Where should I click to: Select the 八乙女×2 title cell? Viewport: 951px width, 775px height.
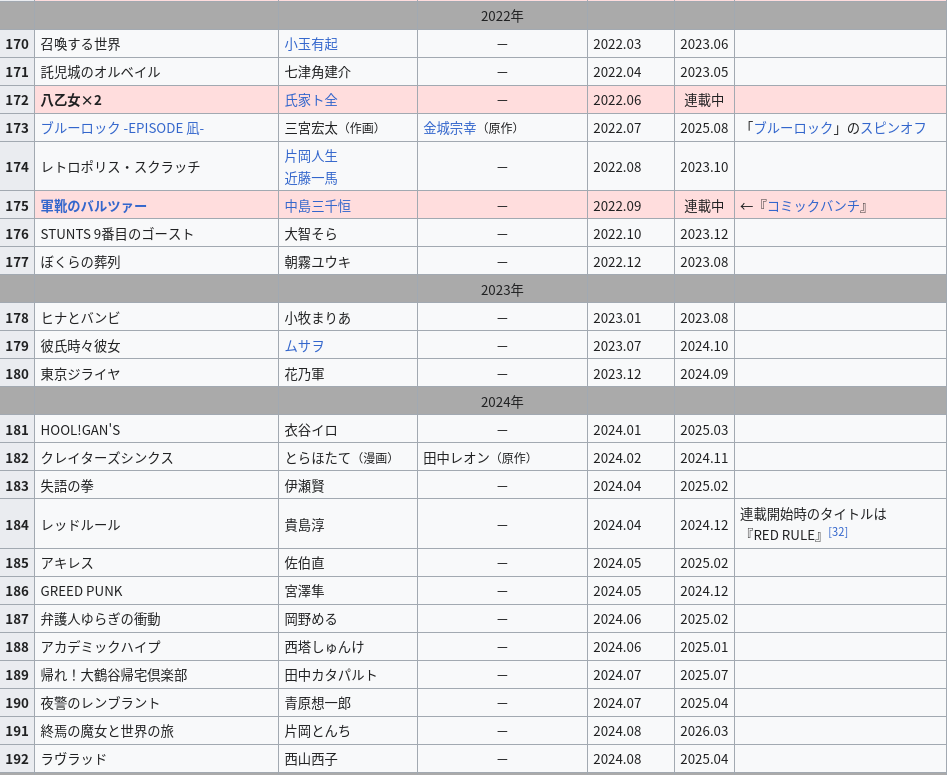156,100
